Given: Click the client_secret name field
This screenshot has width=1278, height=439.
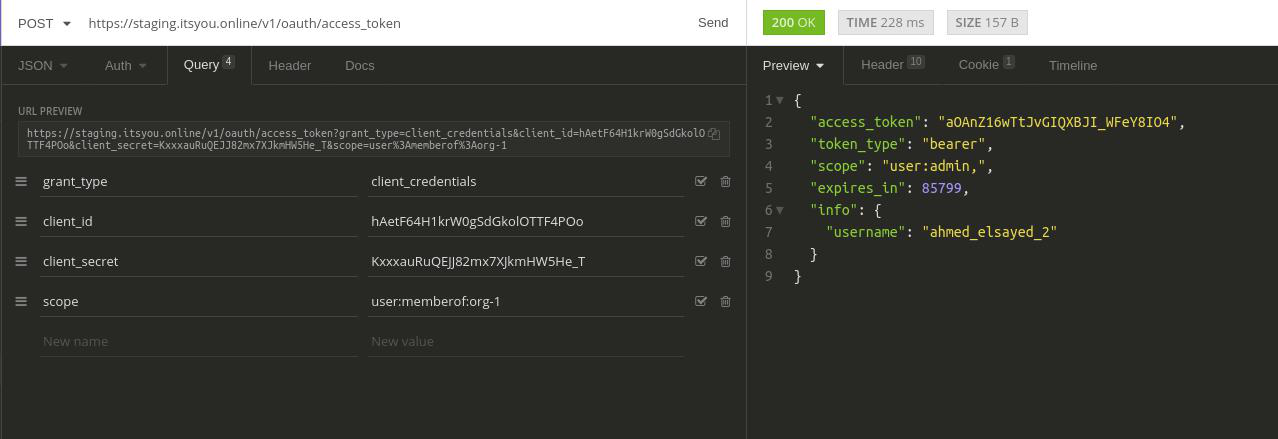Looking at the screenshot, I should [198, 261].
